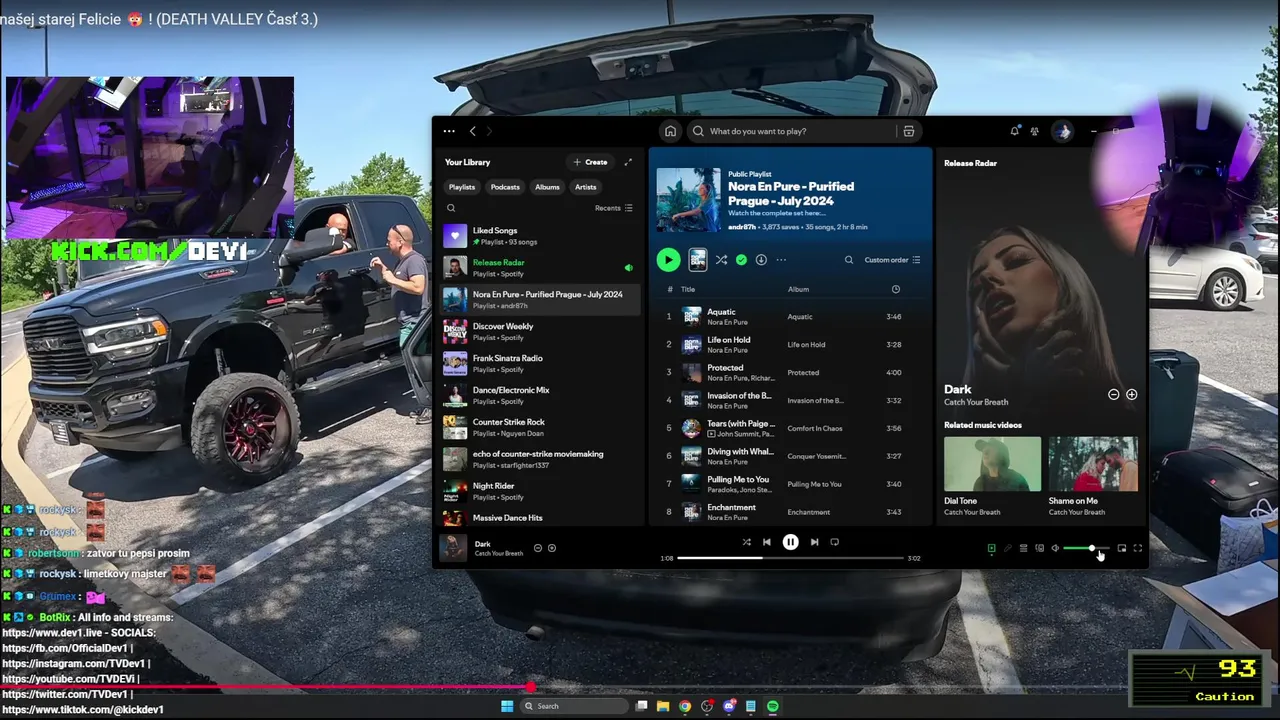Go to Spotify Home
The image size is (1280, 720).
click(670, 131)
